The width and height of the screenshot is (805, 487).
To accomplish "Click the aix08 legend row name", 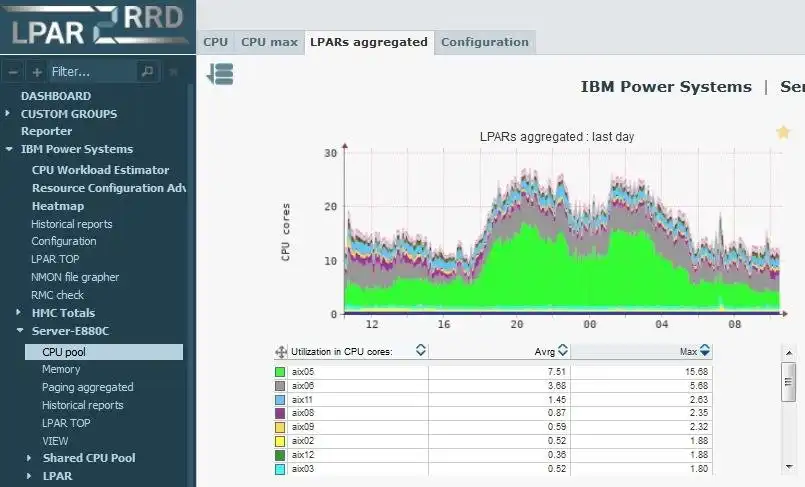I will point(303,413).
